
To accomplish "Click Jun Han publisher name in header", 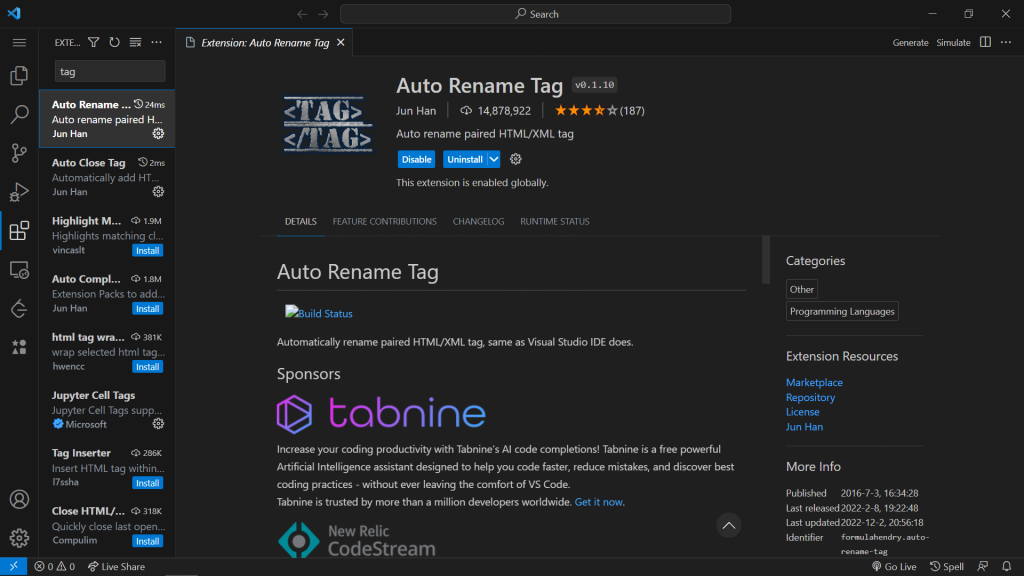I will (415, 110).
